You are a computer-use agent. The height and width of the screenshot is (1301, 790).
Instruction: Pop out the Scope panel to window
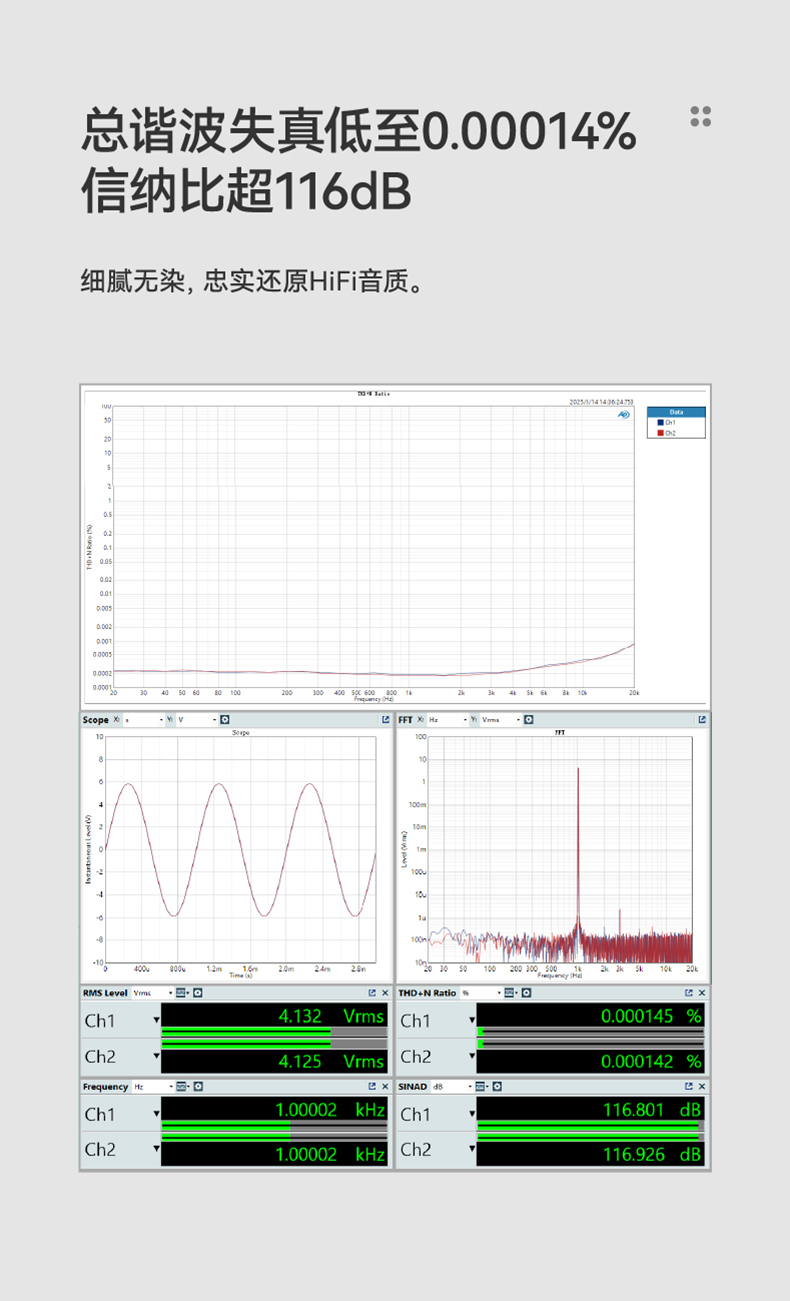click(x=385, y=720)
